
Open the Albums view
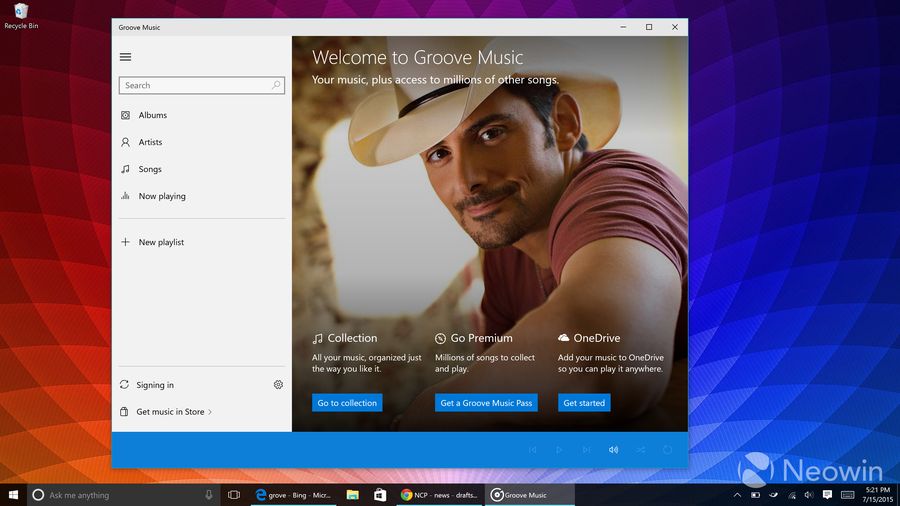(x=201, y=115)
